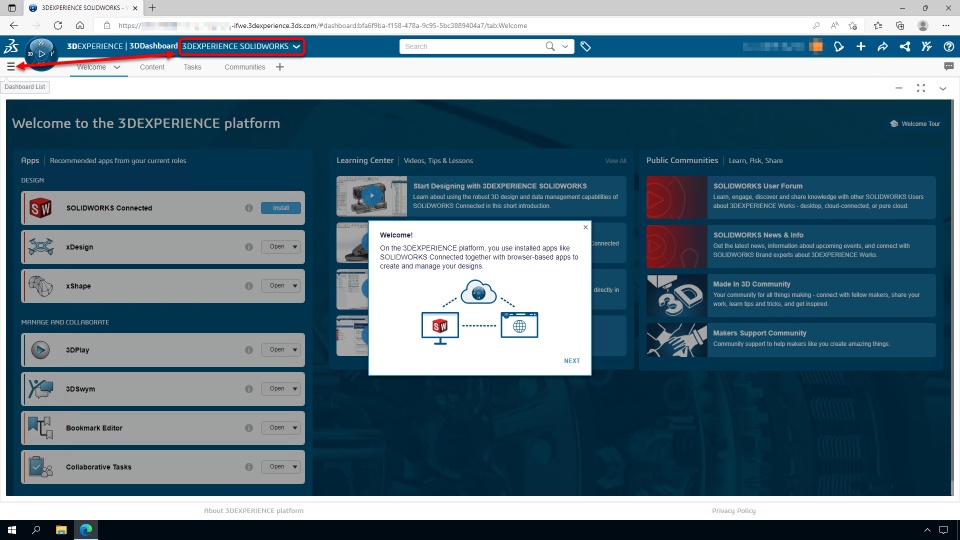Open the Bookmark Editor Open dropdown

point(295,428)
